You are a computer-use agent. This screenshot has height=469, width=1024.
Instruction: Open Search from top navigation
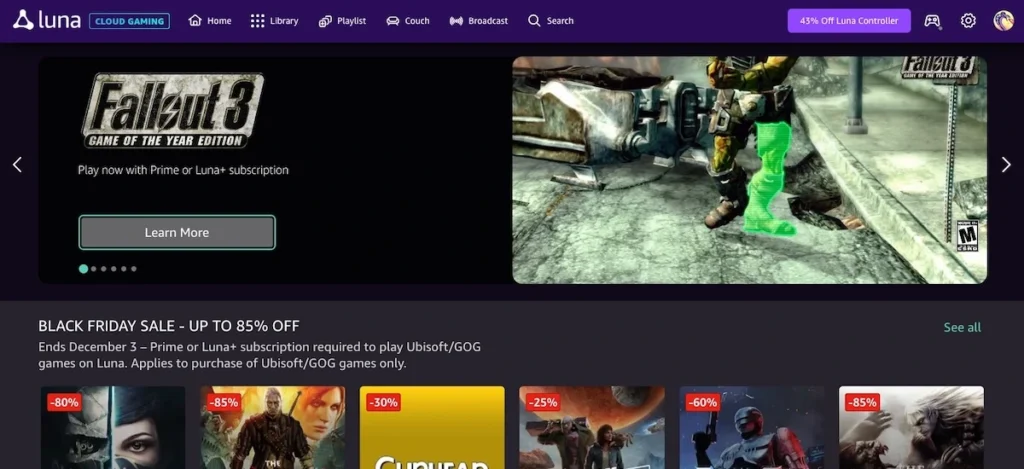551,21
